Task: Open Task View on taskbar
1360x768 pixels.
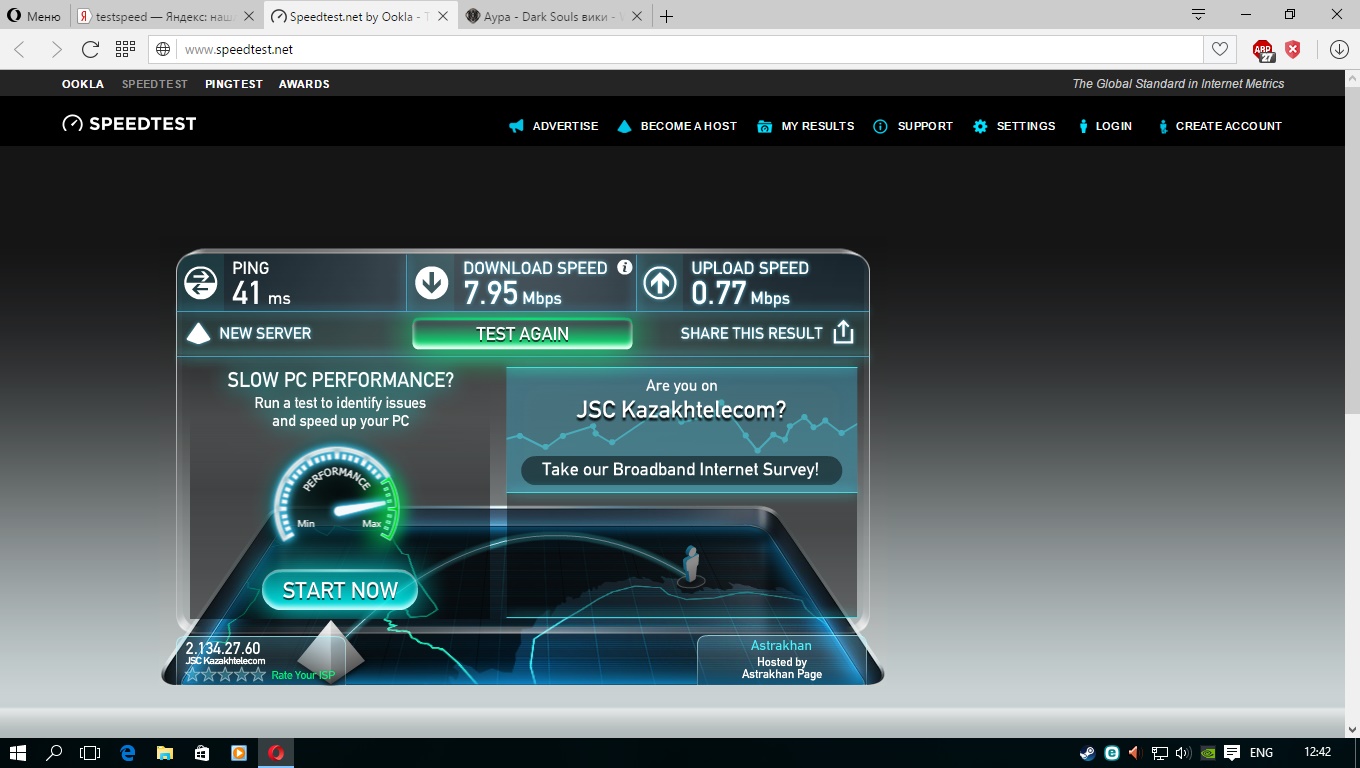Action: (91, 753)
